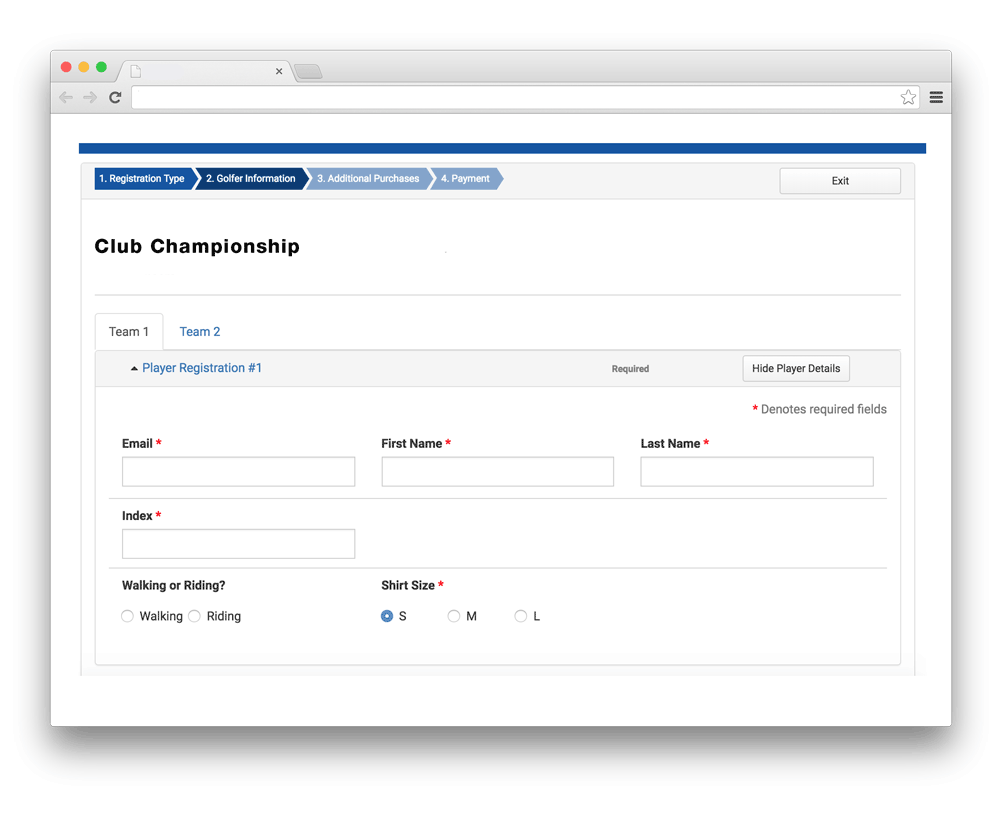
Task: Select the Team 1 tab
Action: point(129,332)
